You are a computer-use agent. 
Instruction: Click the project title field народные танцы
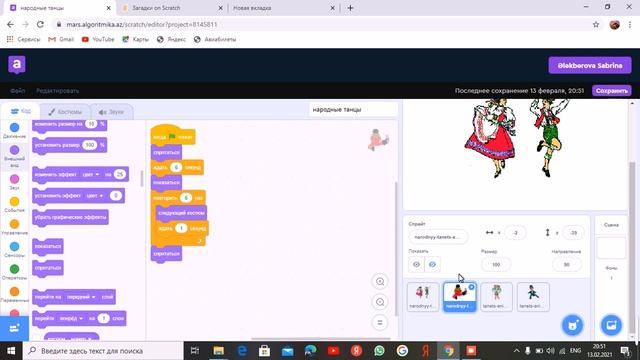353,109
